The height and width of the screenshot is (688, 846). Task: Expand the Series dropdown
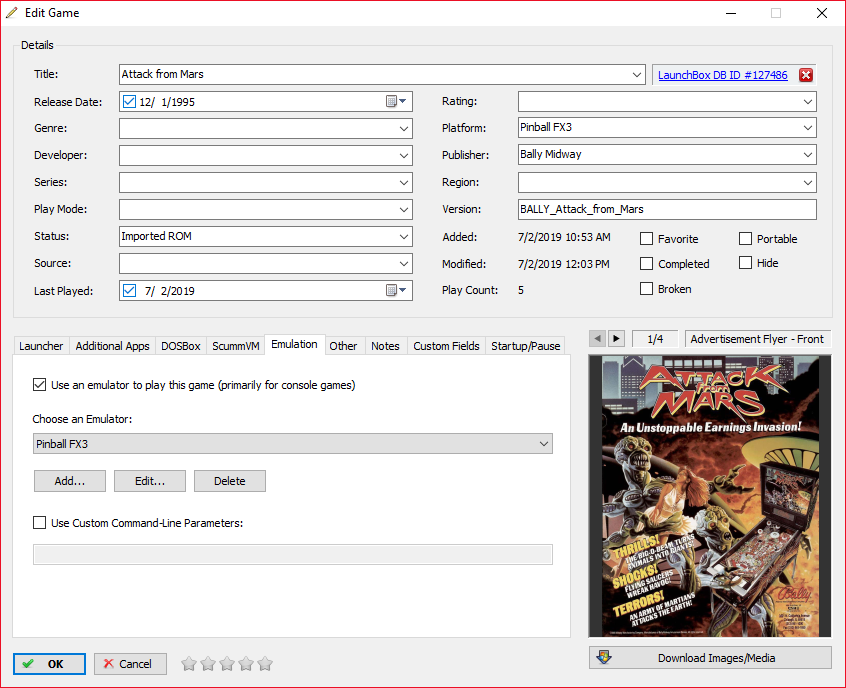click(404, 182)
